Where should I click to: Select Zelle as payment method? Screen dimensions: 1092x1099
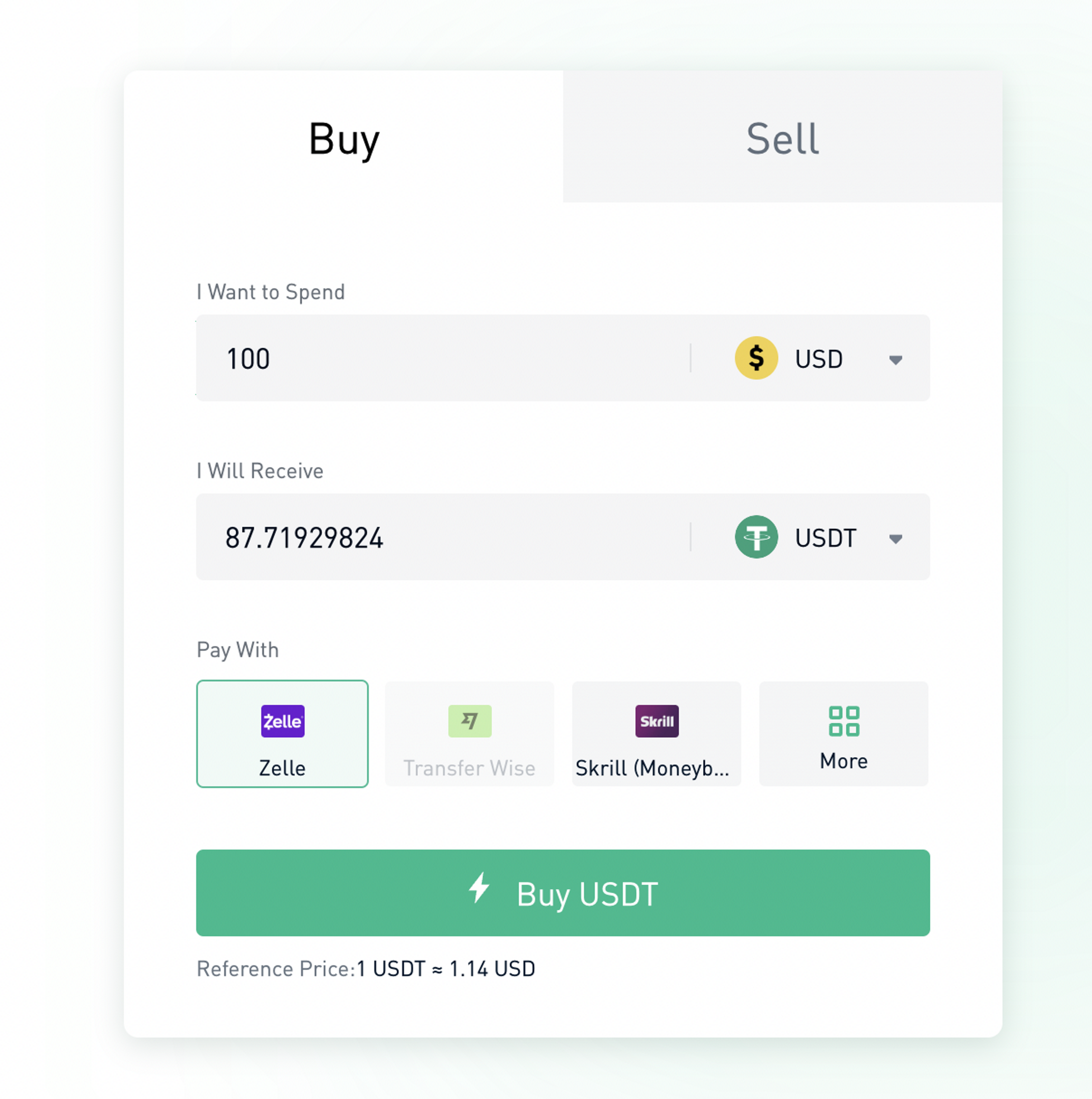[x=282, y=734]
